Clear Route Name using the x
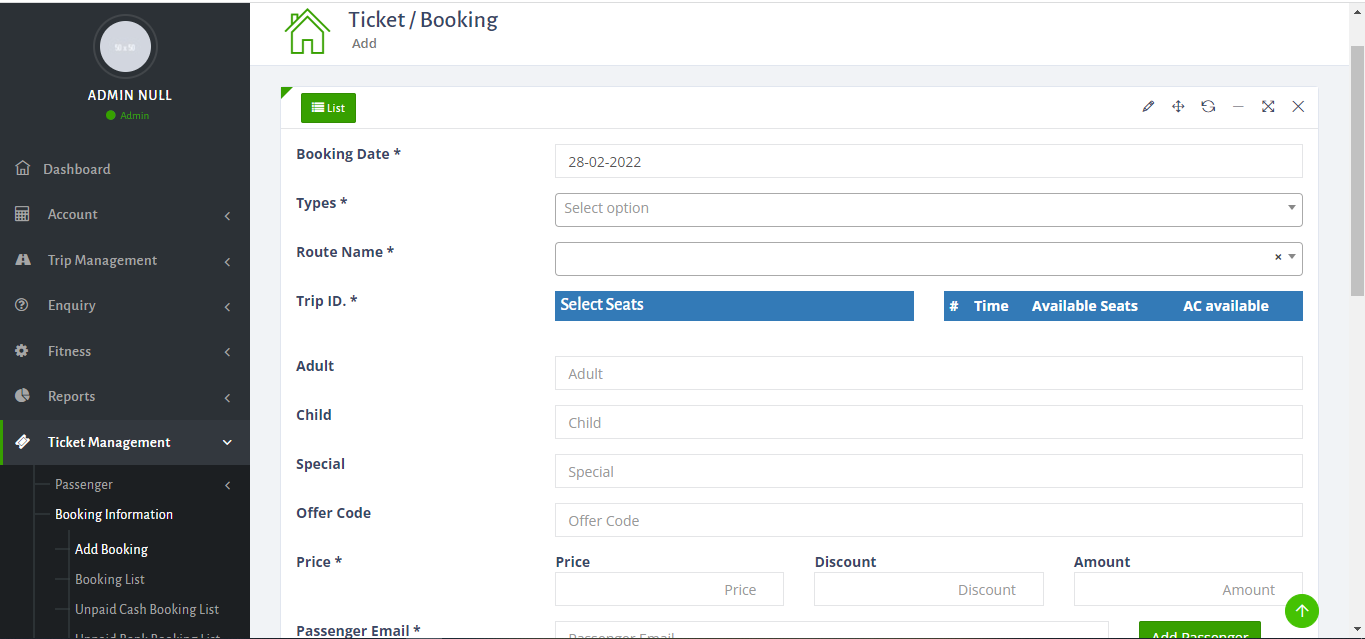Screen dimensions: 1365x639 coord(1277,257)
